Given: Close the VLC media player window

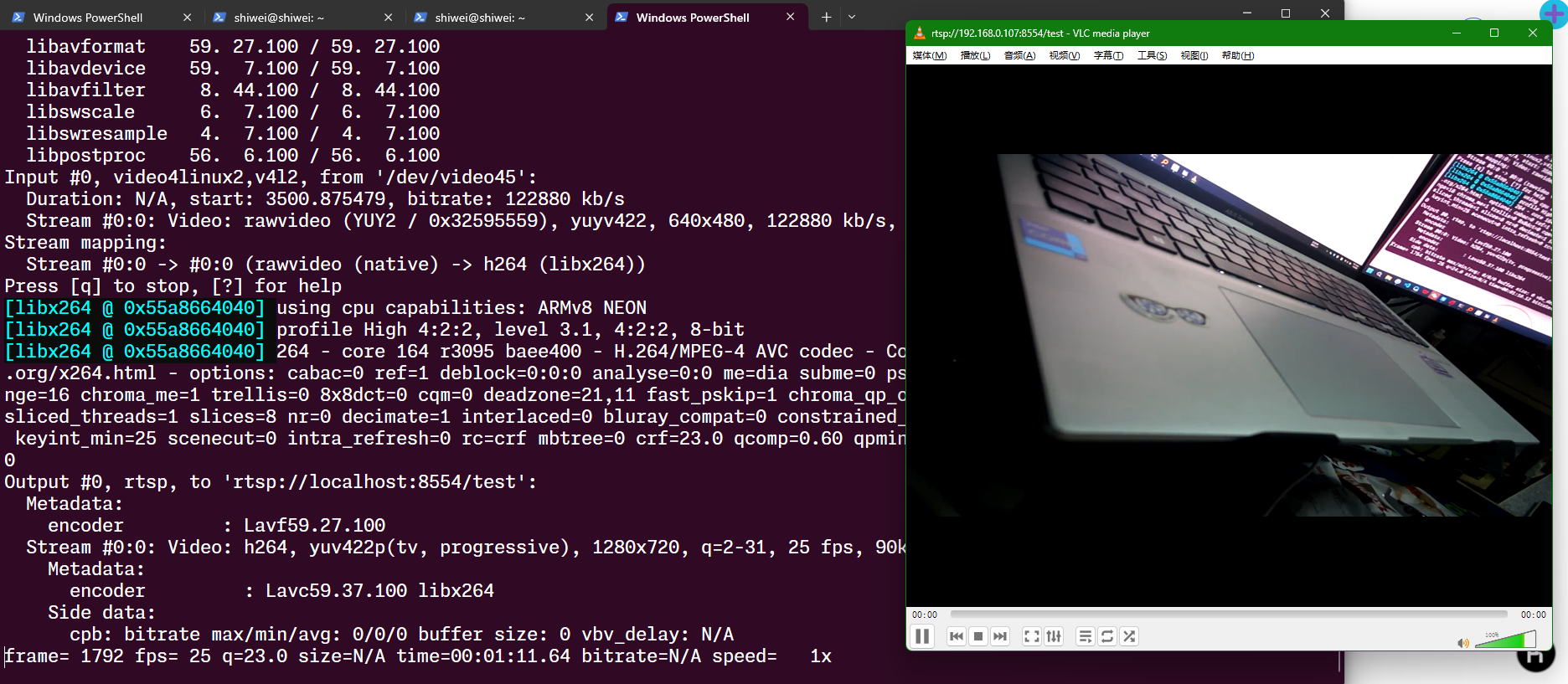Looking at the screenshot, I should point(1533,33).
